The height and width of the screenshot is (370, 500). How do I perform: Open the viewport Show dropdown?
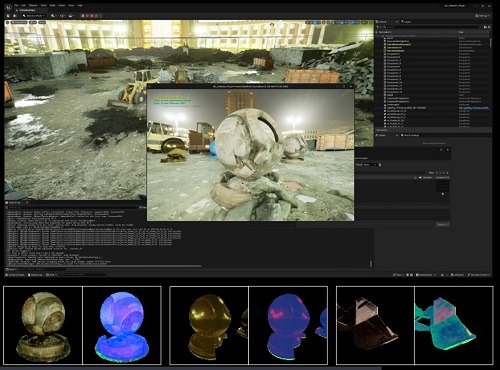click(x=42, y=22)
